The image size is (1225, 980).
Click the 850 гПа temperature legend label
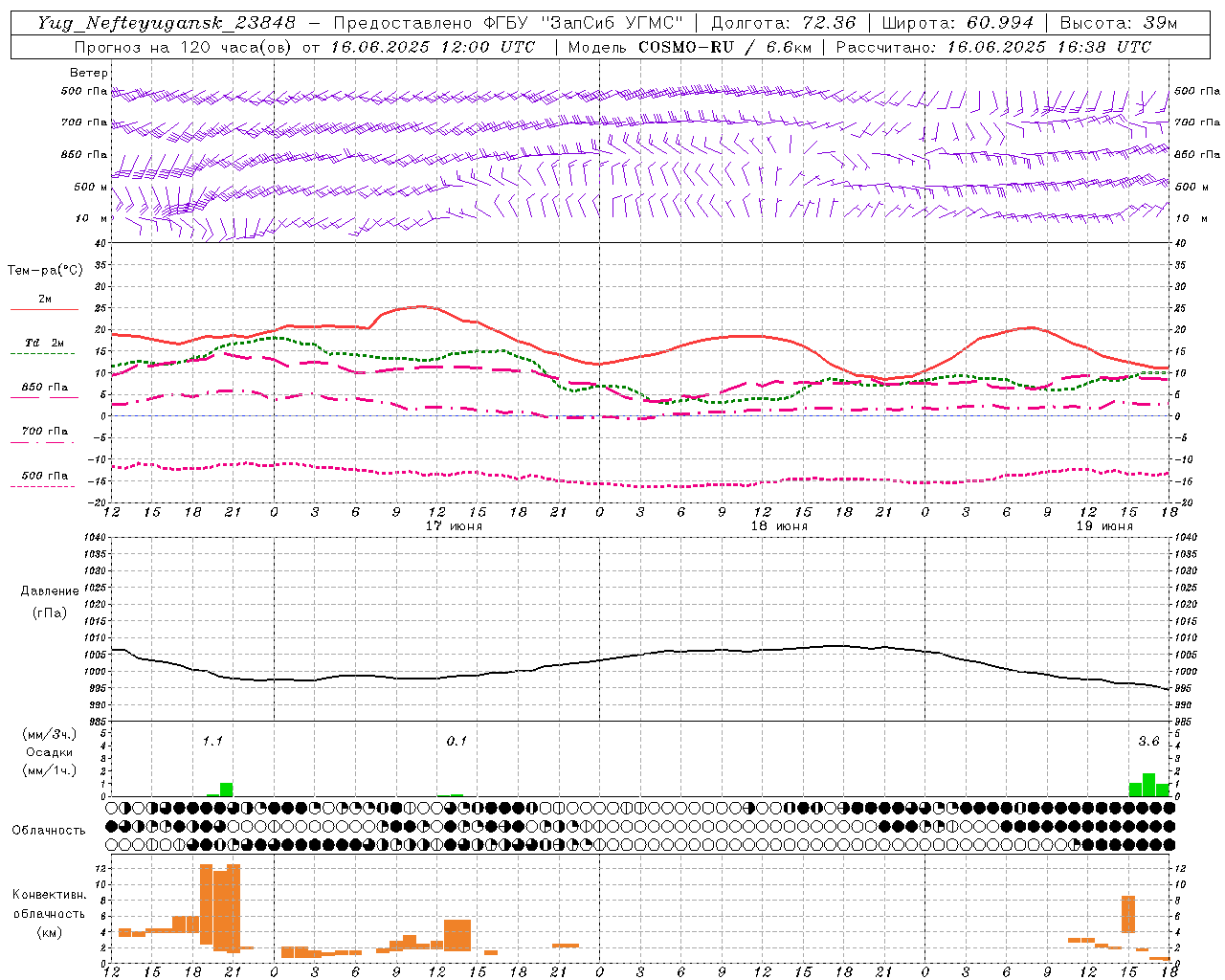click(x=45, y=388)
